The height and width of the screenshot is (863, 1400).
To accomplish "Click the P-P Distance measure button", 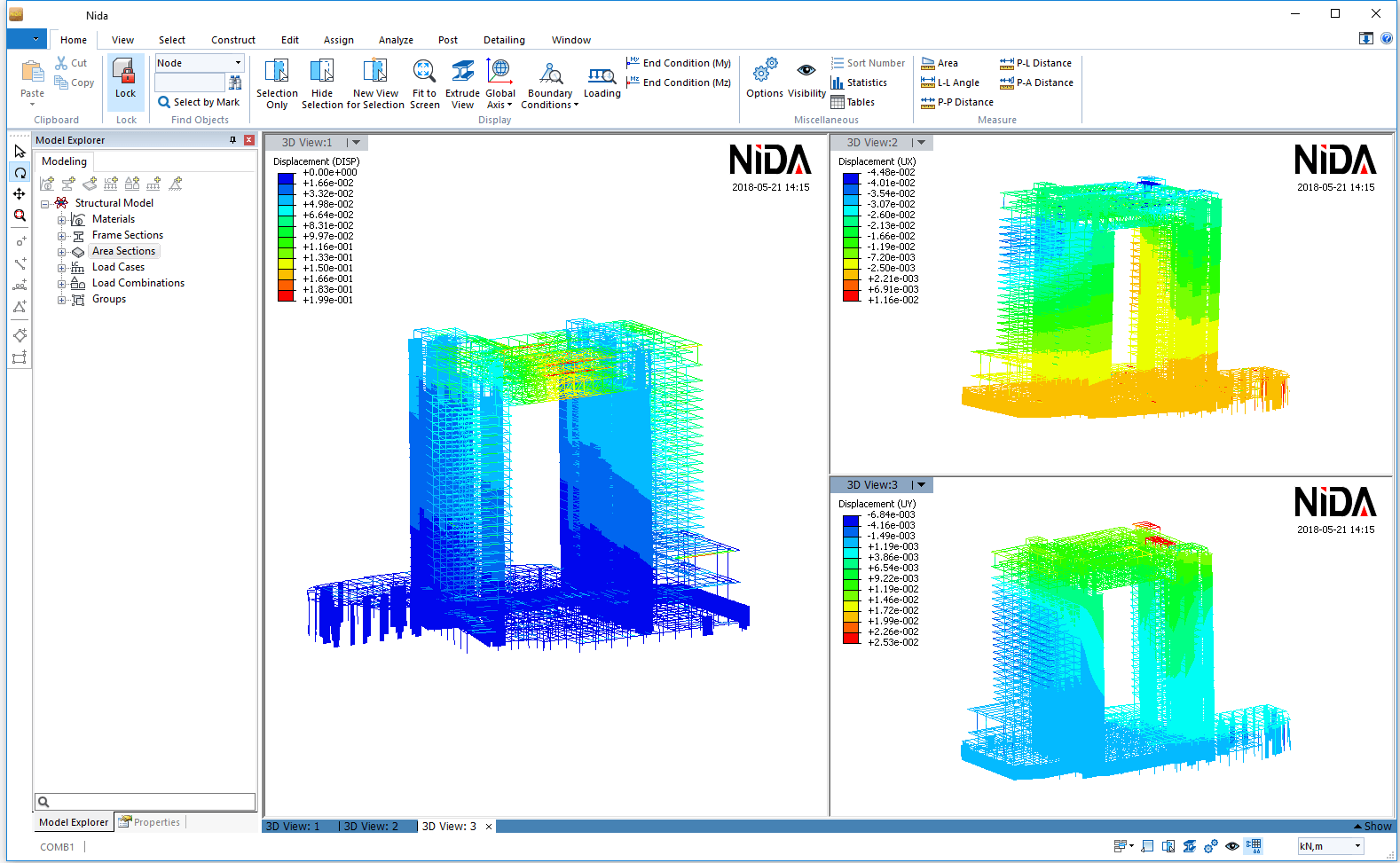I will (957, 102).
